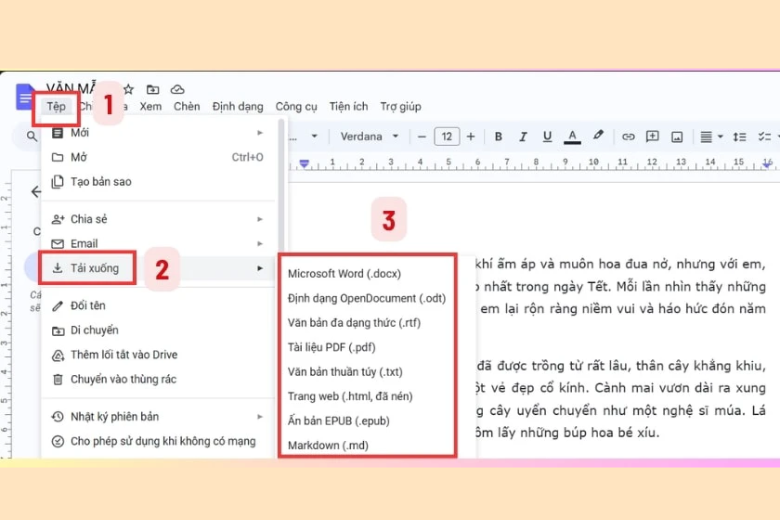The width and height of the screenshot is (780, 520).
Task: Expand the Email submenu
Action: pyautogui.click(x=158, y=243)
